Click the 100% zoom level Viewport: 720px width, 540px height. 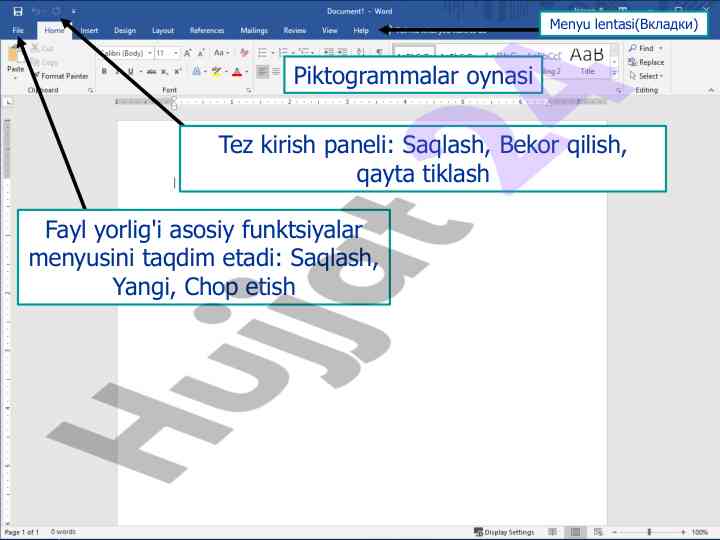pyautogui.click(x=700, y=532)
